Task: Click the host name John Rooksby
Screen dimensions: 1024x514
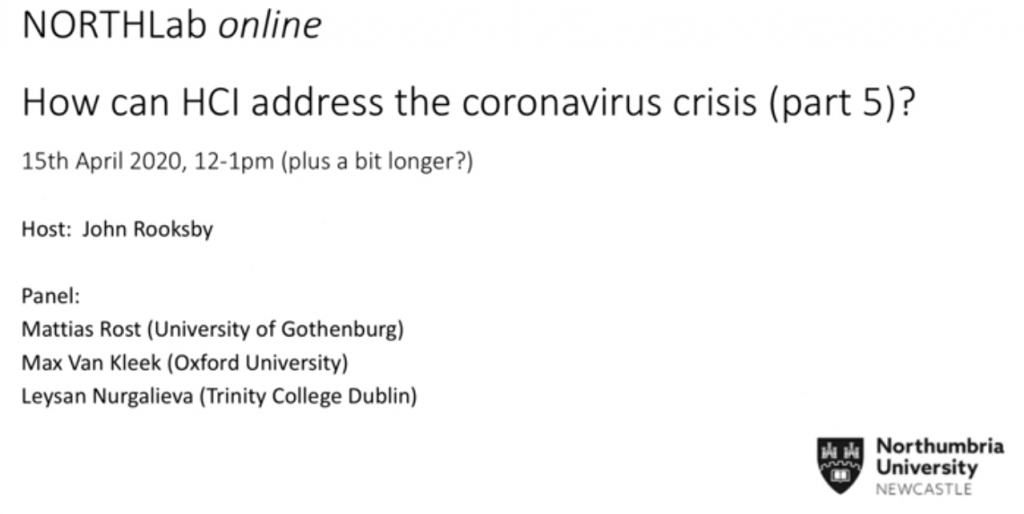Action: 148,230
